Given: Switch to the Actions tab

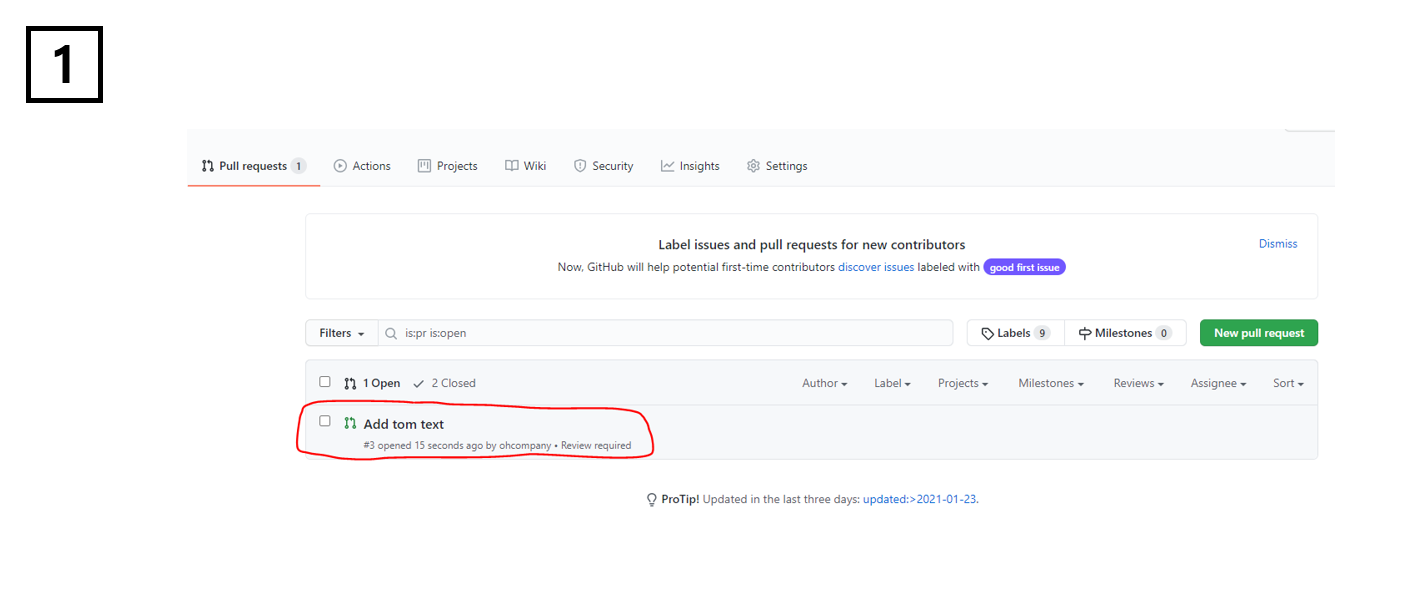Looking at the screenshot, I should (362, 166).
